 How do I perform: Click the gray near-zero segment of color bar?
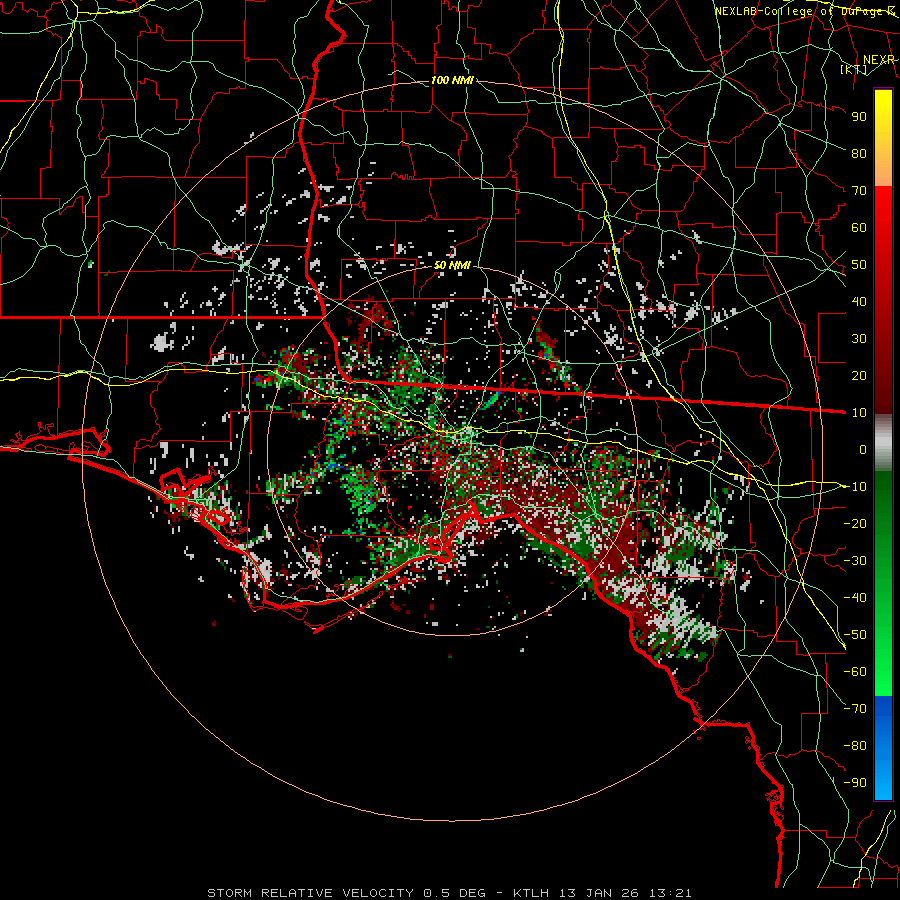(x=883, y=443)
